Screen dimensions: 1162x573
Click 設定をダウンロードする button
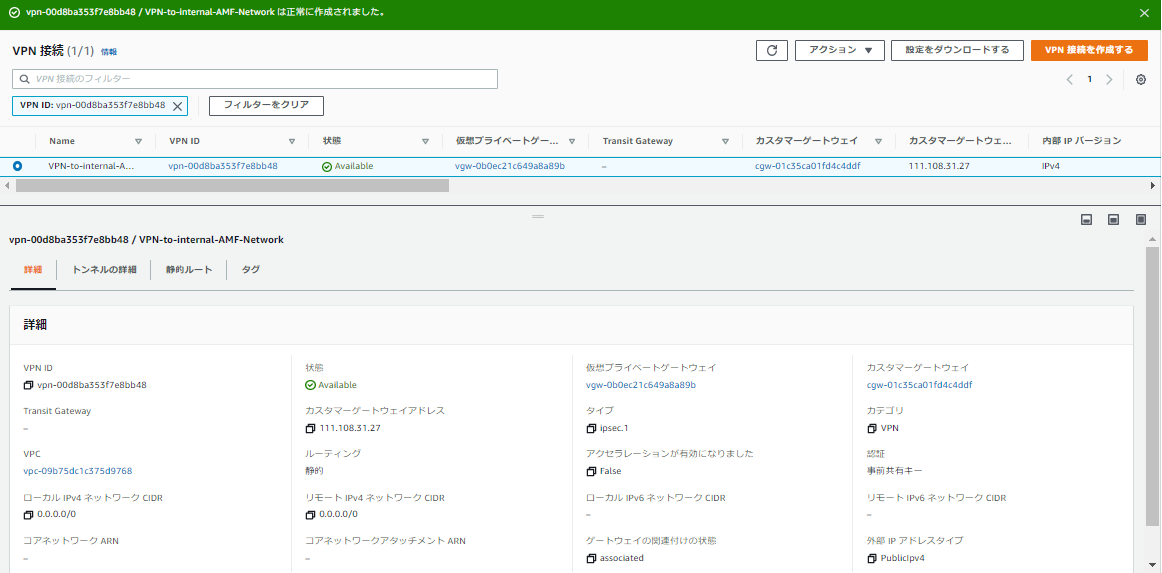click(x=956, y=50)
